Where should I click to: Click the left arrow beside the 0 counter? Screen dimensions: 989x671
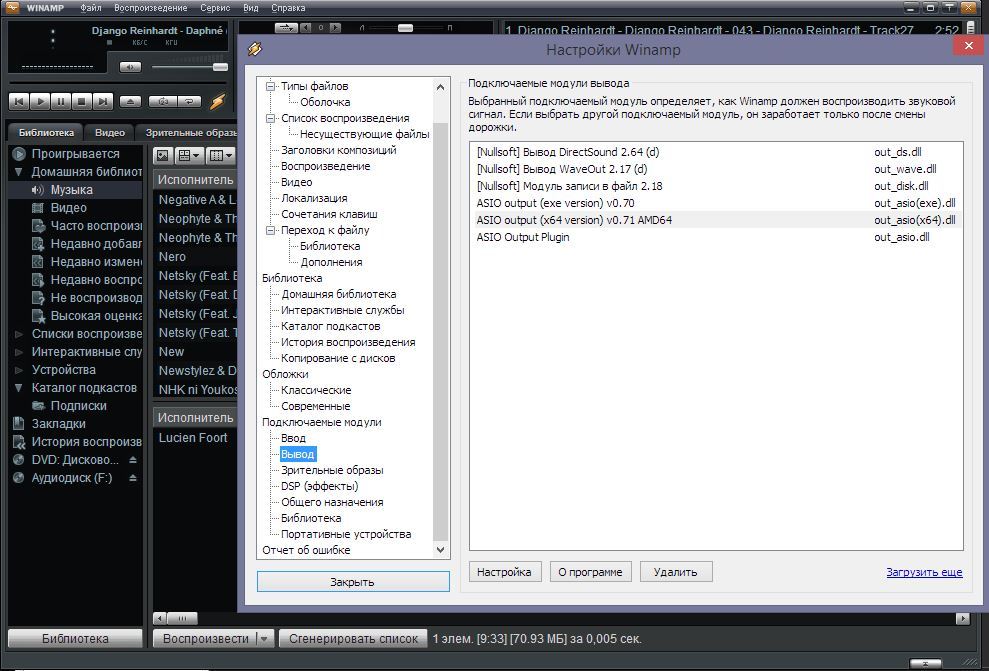(306, 28)
